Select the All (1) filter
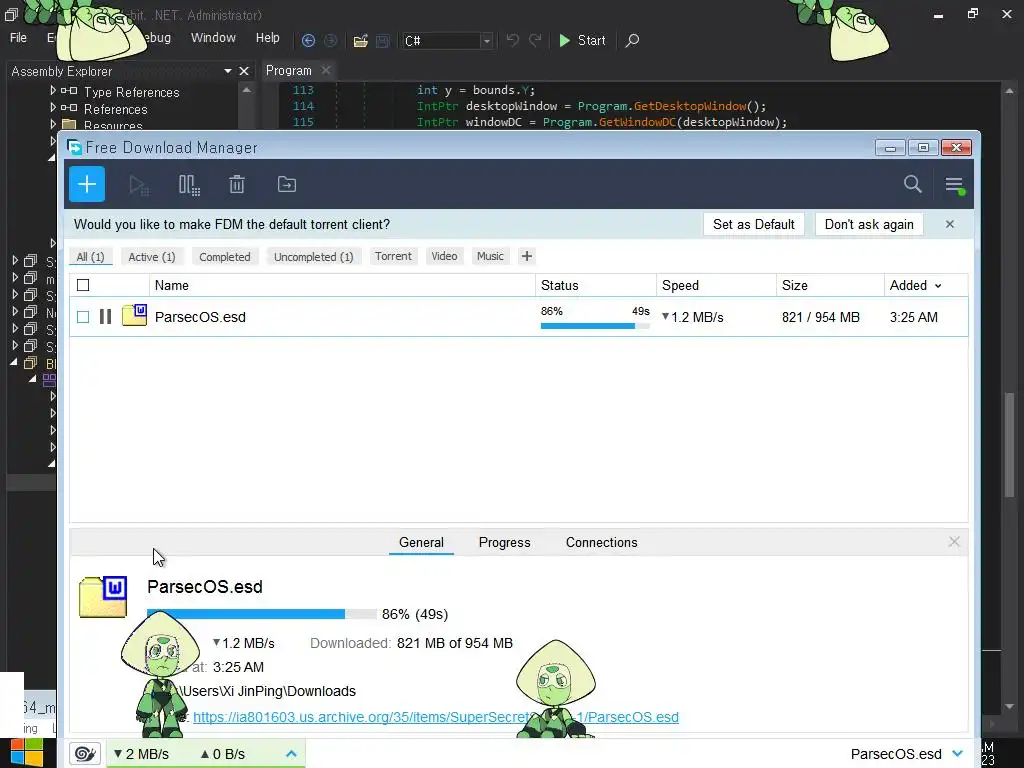Image resolution: width=1024 pixels, height=768 pixels. (x=90, y=257)
